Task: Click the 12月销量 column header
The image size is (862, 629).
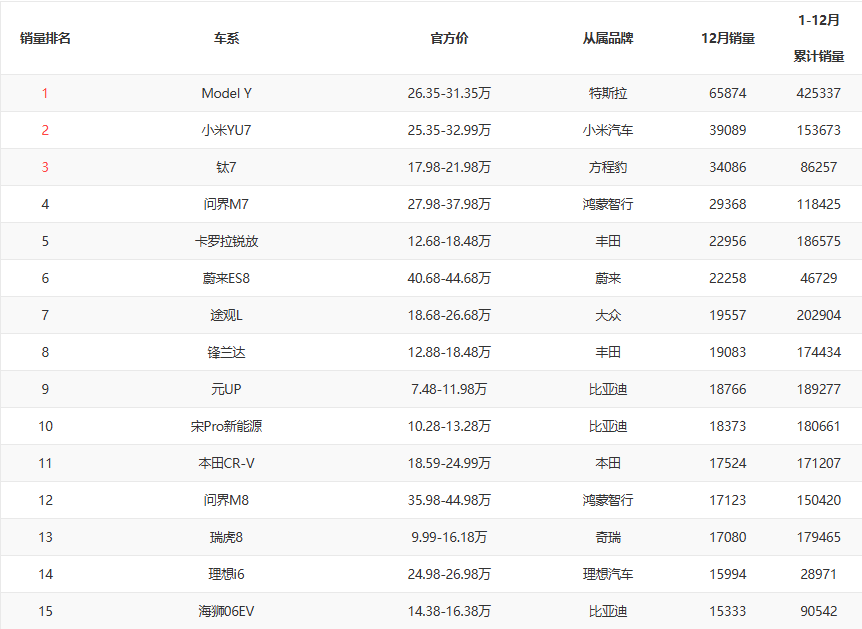Action: (x=728, y=38)
